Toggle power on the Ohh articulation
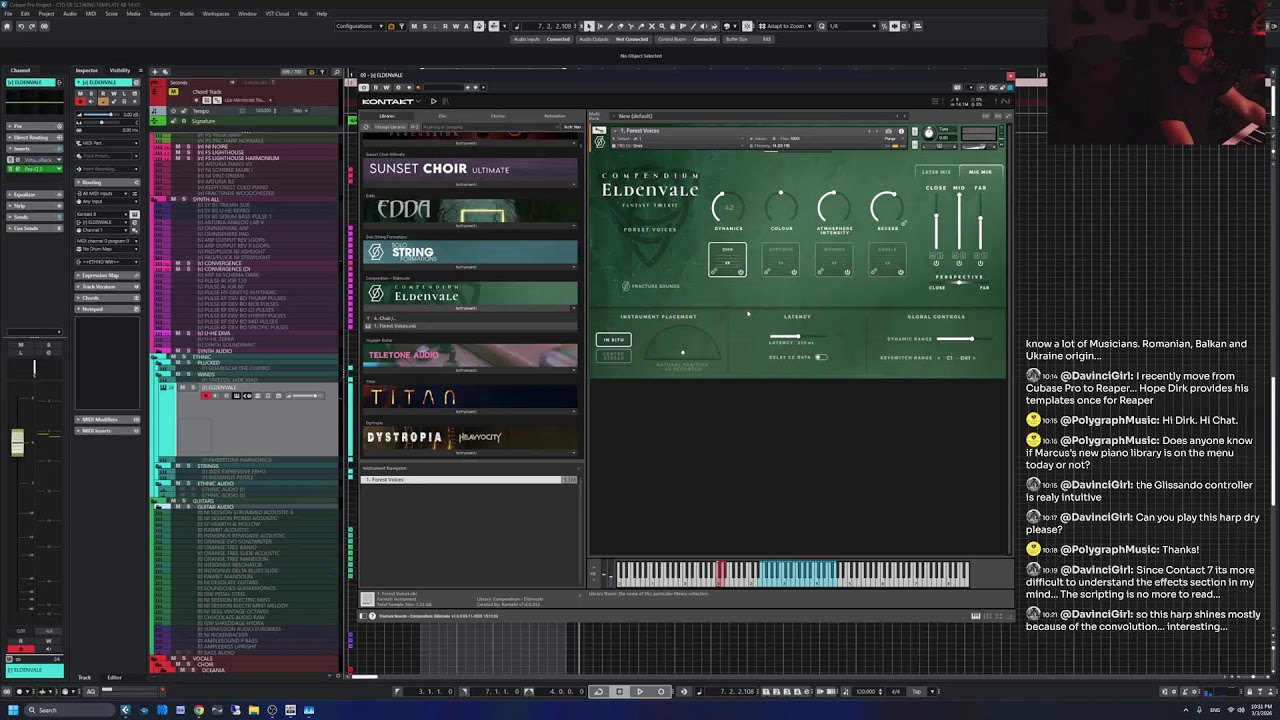 (x=740, y=272)
